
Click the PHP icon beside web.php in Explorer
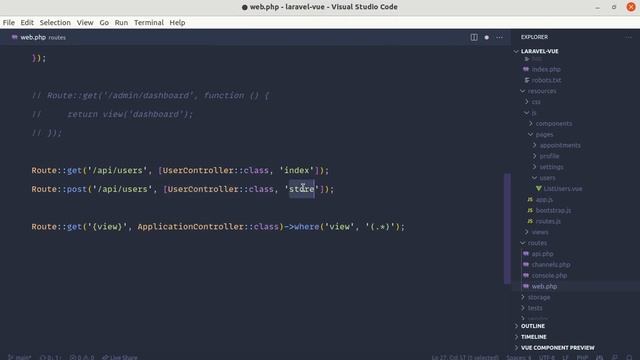(526, 286)
